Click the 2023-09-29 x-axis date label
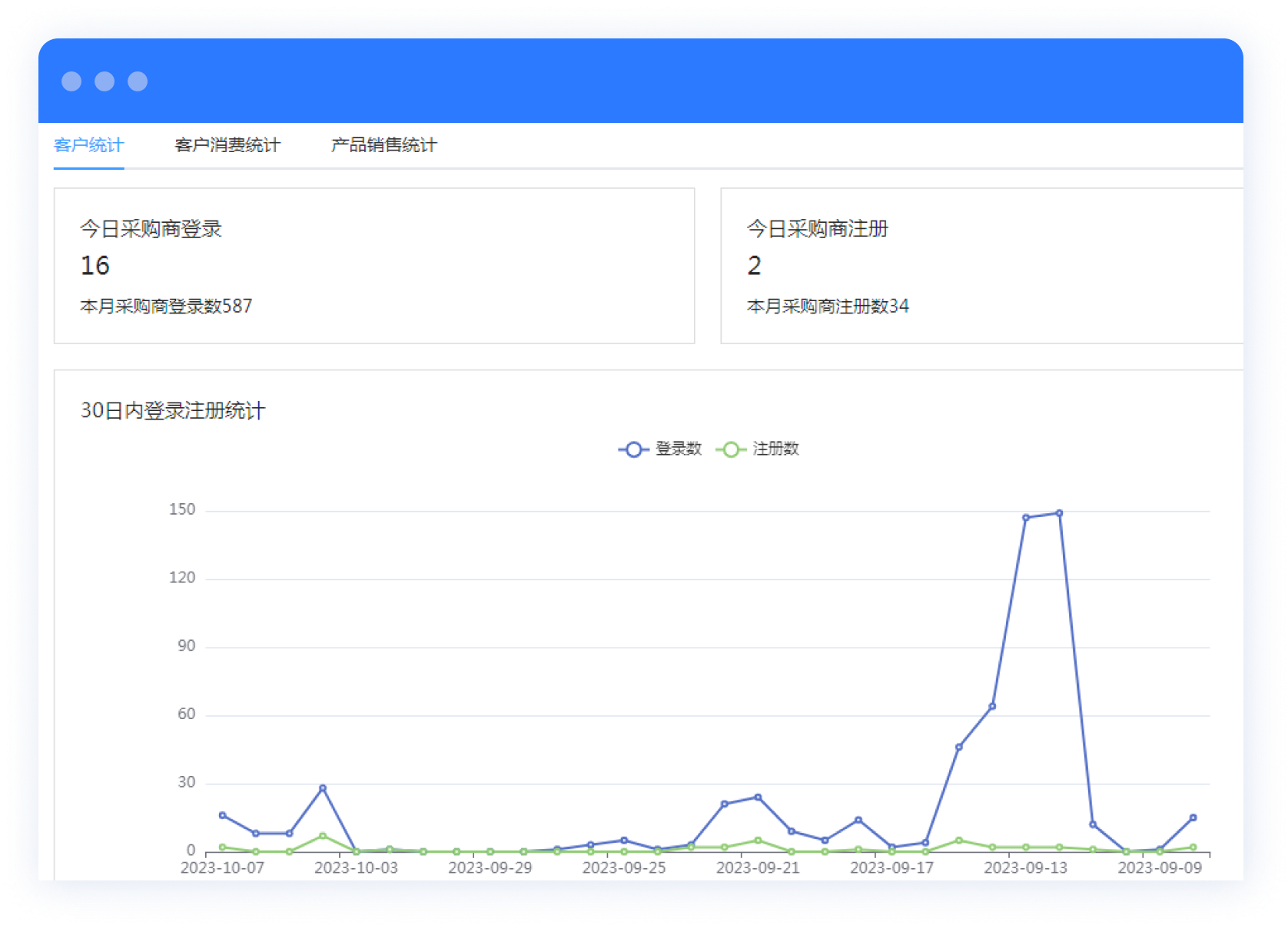This screenshot has width=1288, height=925. tap(490, 868)
